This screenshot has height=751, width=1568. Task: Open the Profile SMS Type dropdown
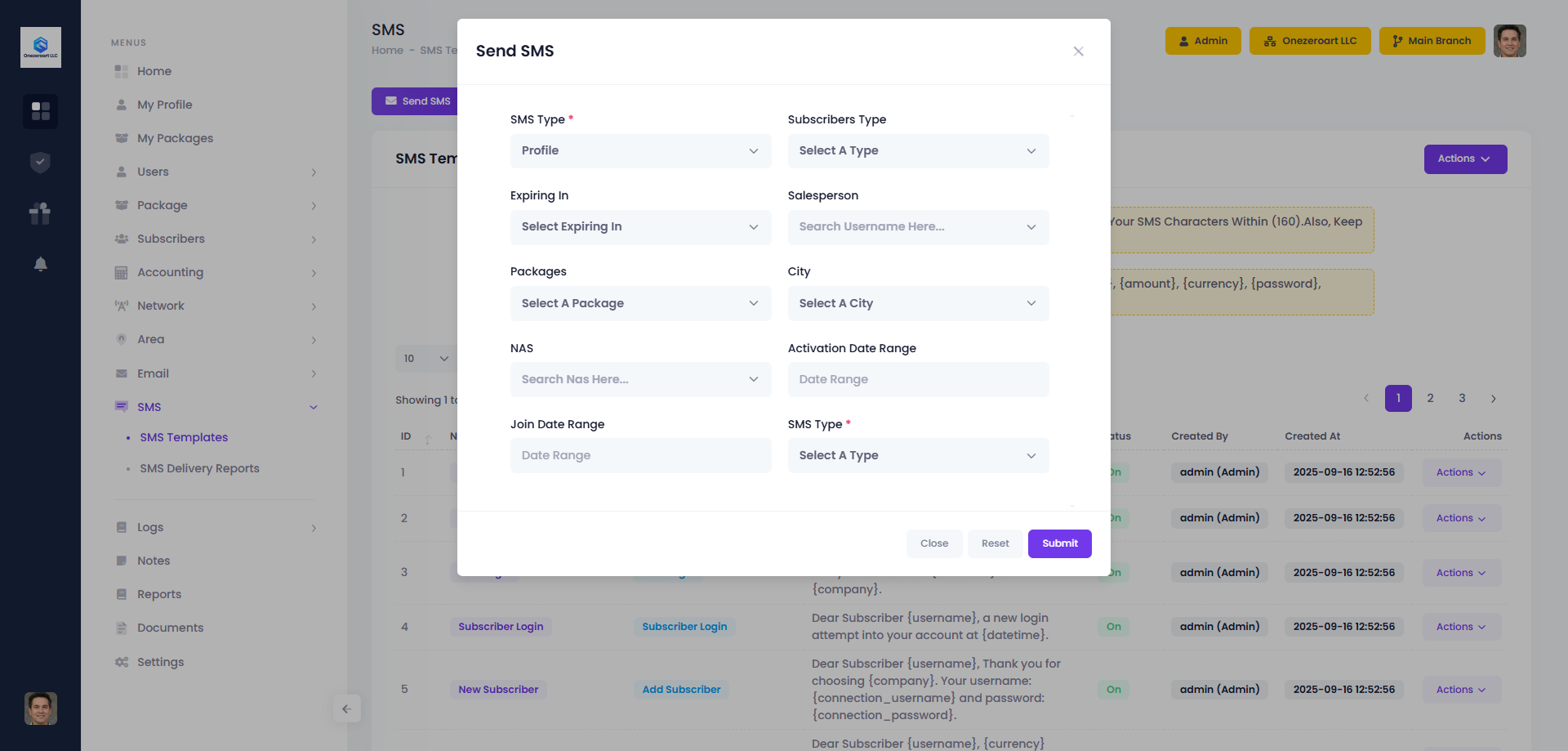[640, 151]
